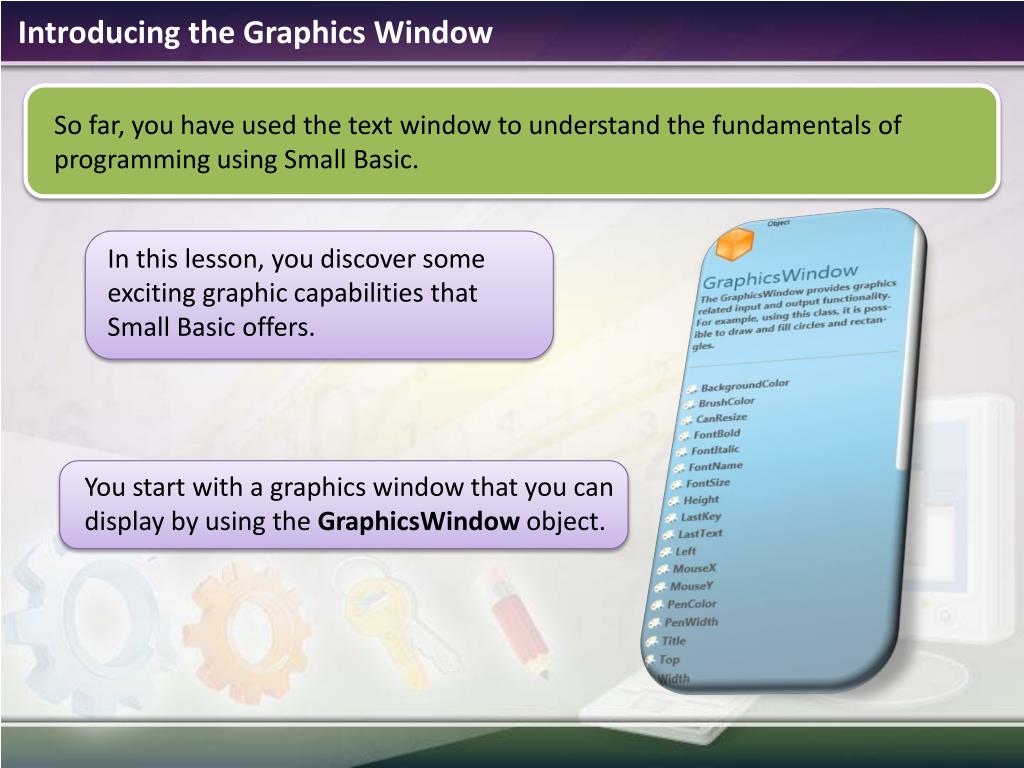Click the property icon beside MouseY

pyautogui.click(x=660, y=587)
